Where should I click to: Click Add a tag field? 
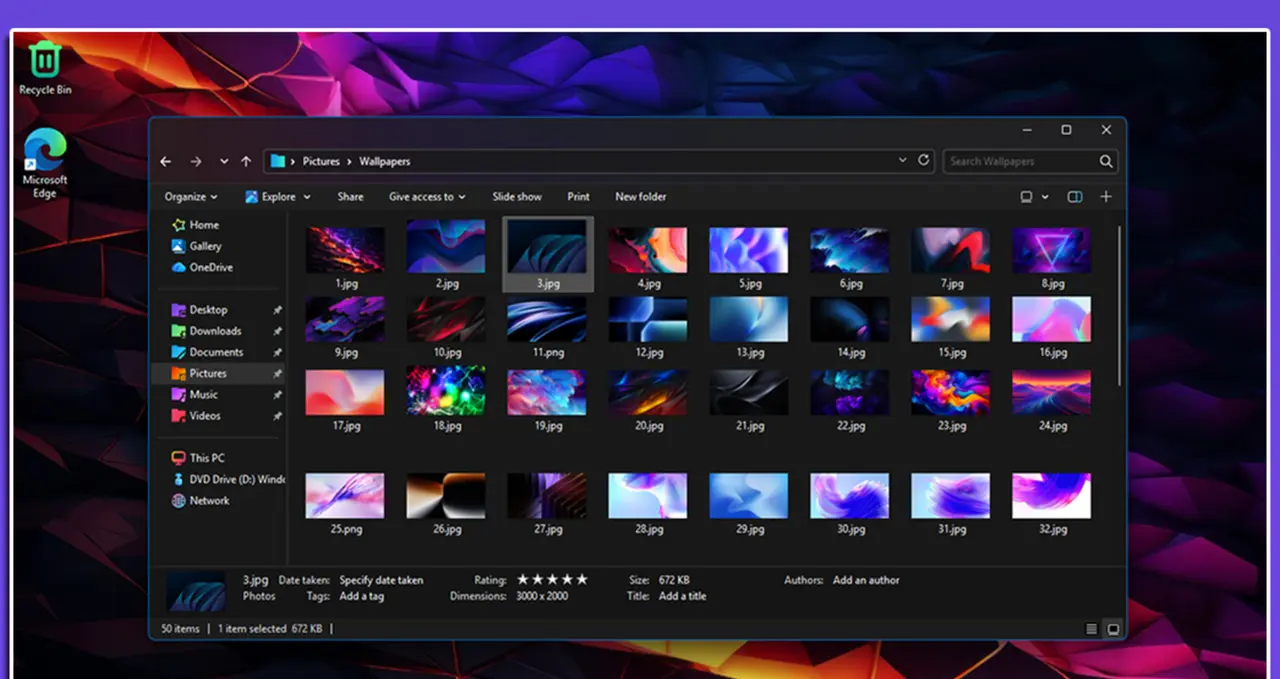point(361,596)
